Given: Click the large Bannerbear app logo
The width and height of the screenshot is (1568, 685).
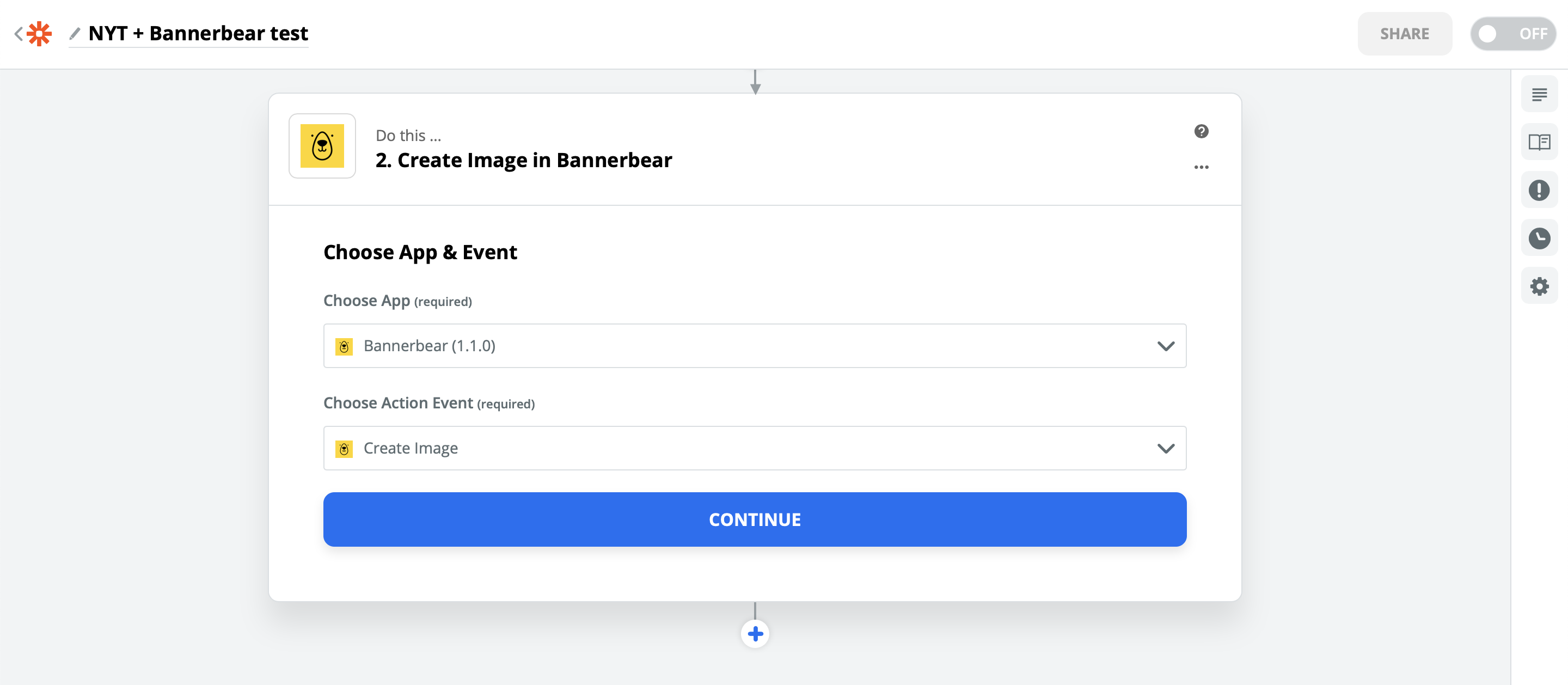Looking at the screenshot, I should (322, 146).
